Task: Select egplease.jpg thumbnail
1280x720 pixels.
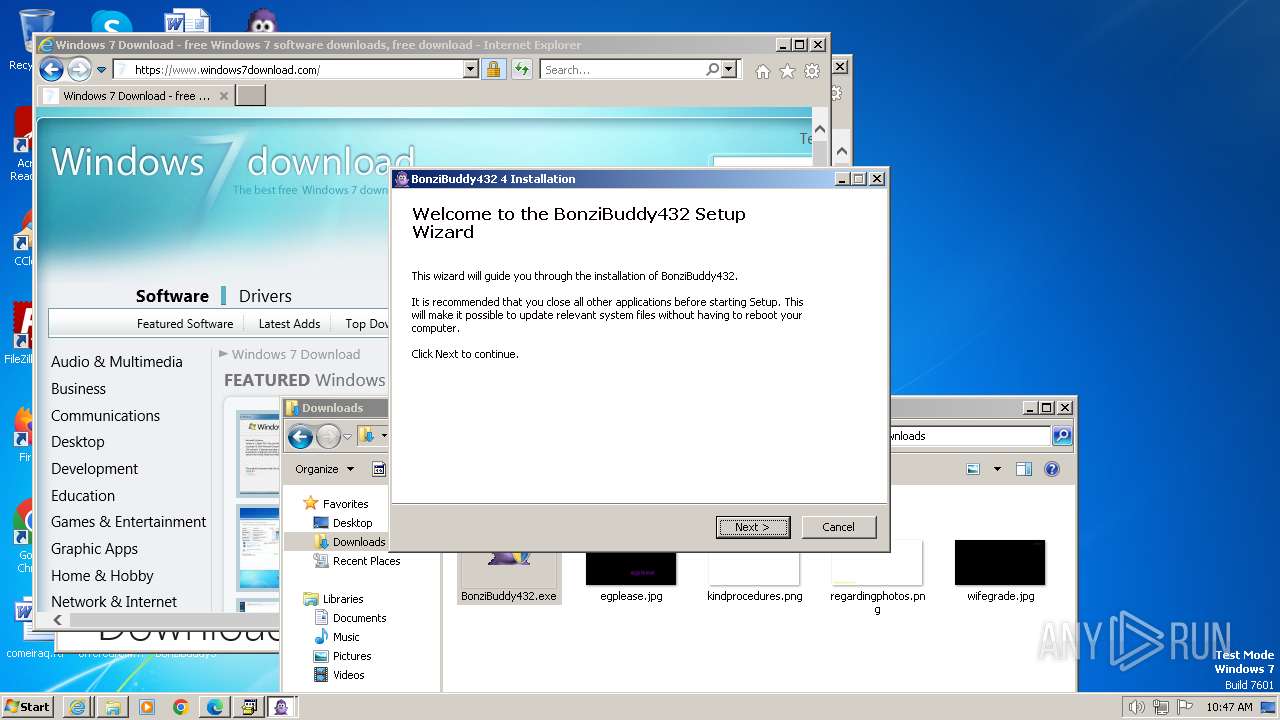Action: pos(631,572)
